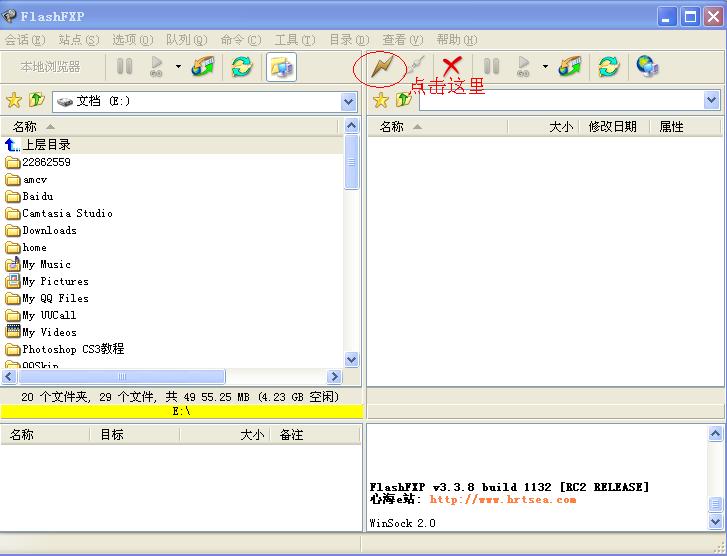Open the 命令(C) menu
727x556 pixels.
[241, 40]
